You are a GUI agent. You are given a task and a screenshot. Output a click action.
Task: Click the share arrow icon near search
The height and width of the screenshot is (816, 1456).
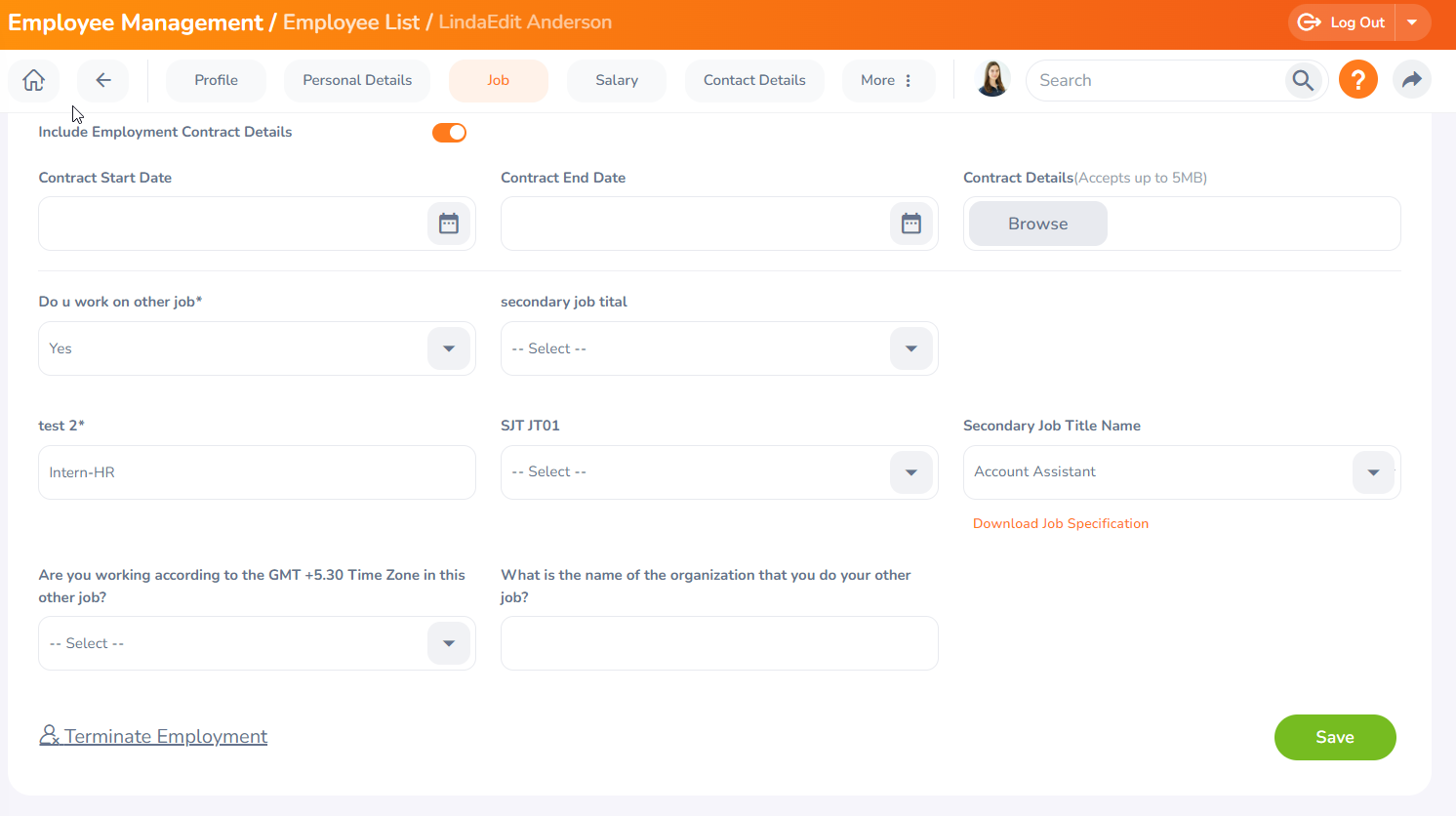1411,80
